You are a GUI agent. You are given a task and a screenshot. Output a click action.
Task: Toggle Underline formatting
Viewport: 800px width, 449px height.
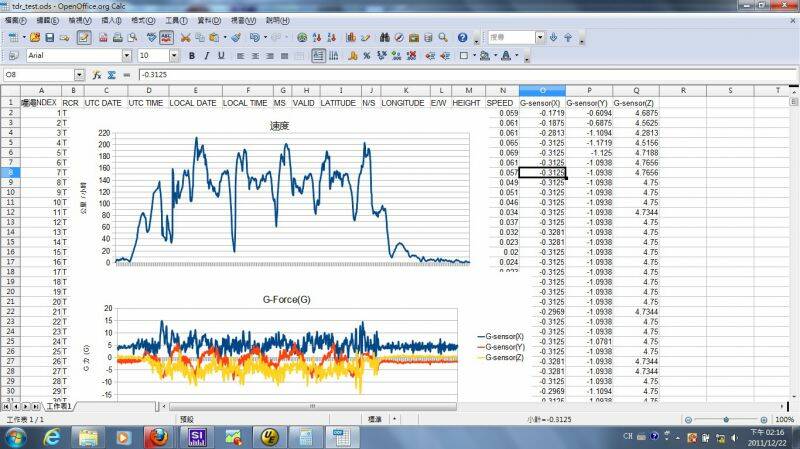tap(221, 56)
